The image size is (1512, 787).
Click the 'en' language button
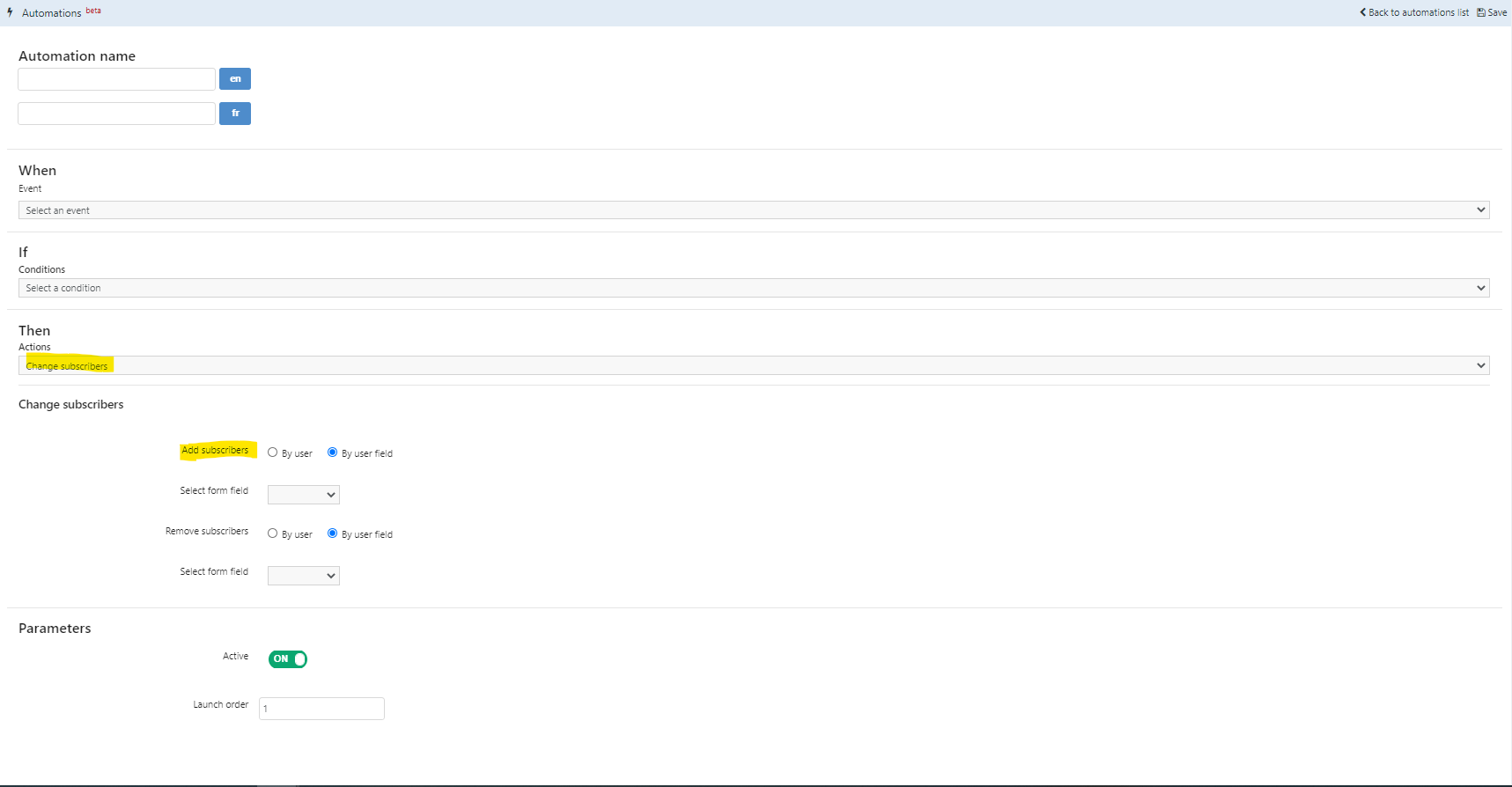coord(235,79)
